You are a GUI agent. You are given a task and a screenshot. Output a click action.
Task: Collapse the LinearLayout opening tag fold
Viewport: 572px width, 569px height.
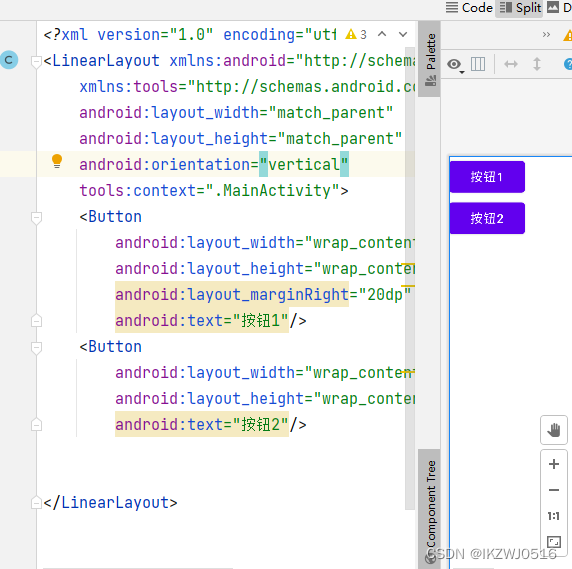click(36, 61)
